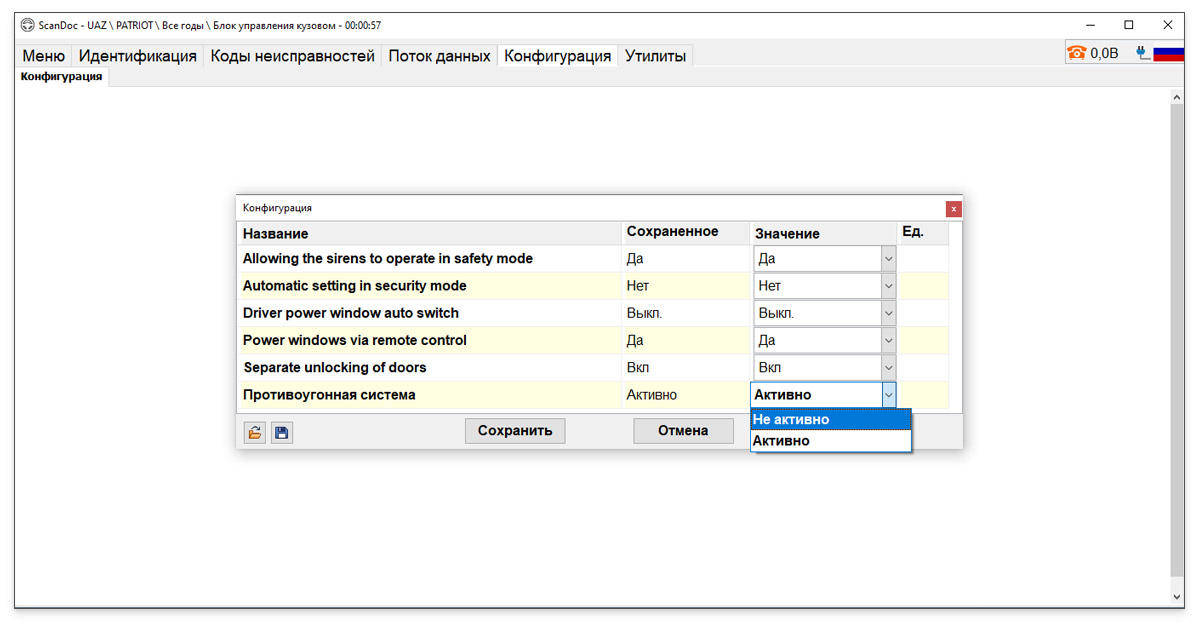This screenshot has height=633, width=1200.
Task: Click the Значение column header
Action: pos(824,233)
